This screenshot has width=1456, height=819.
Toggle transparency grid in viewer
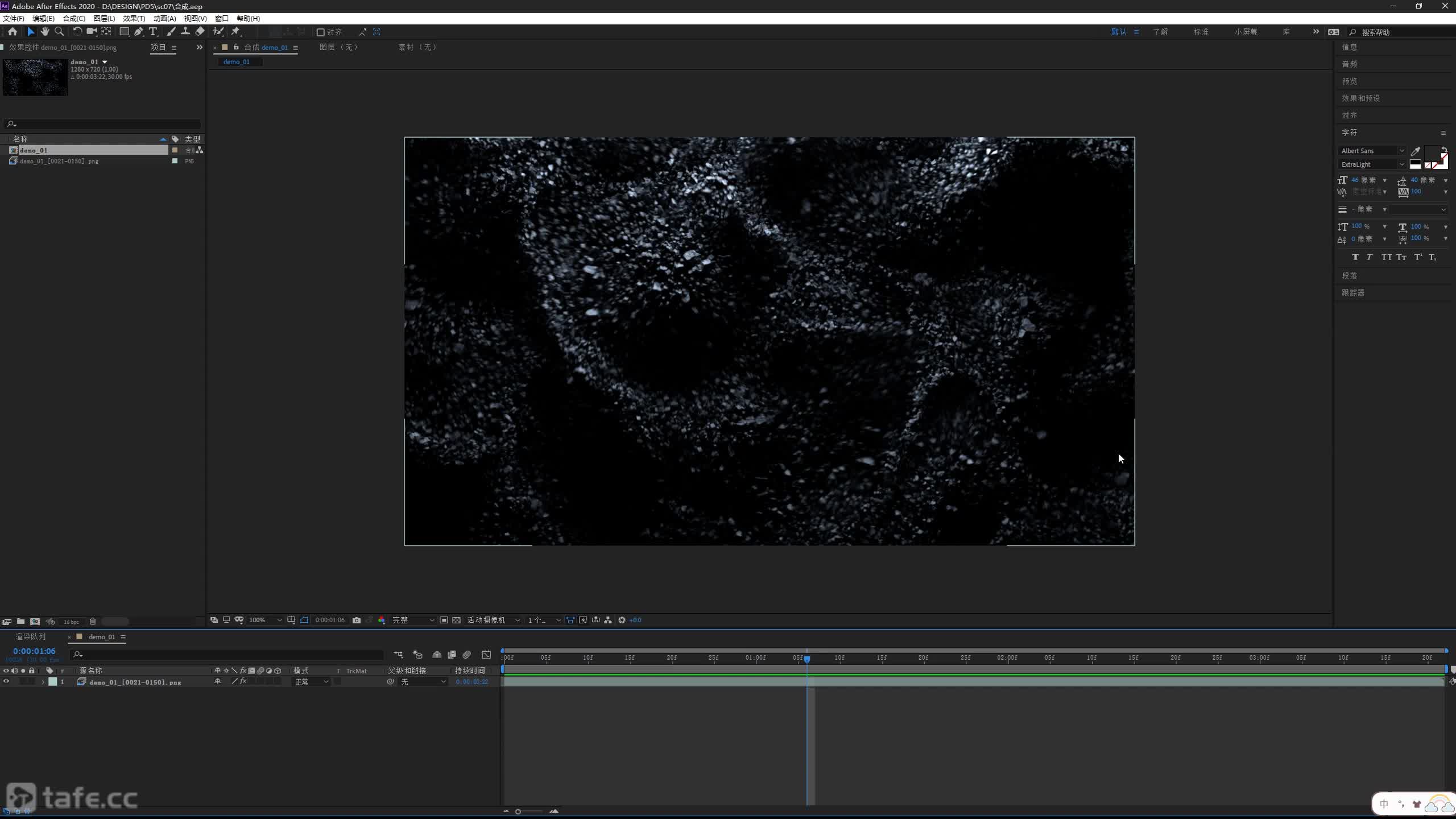point(456,620)
